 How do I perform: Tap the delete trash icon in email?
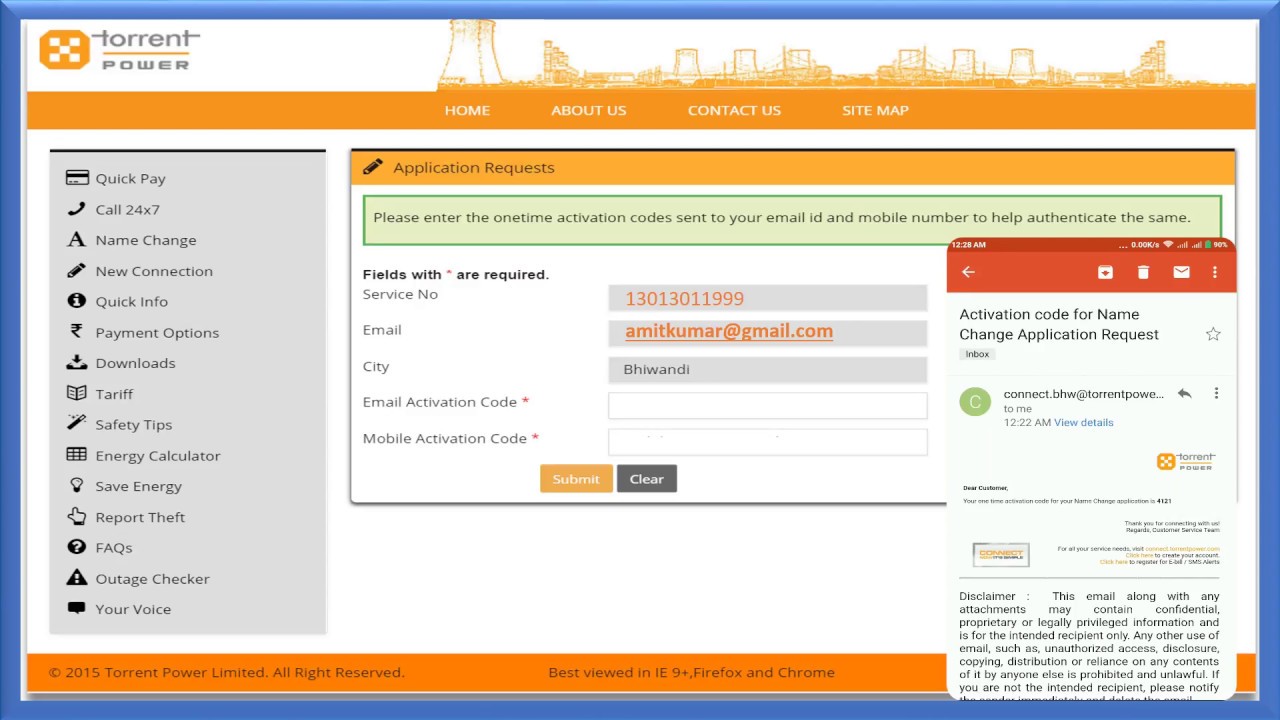(1143, 272)
